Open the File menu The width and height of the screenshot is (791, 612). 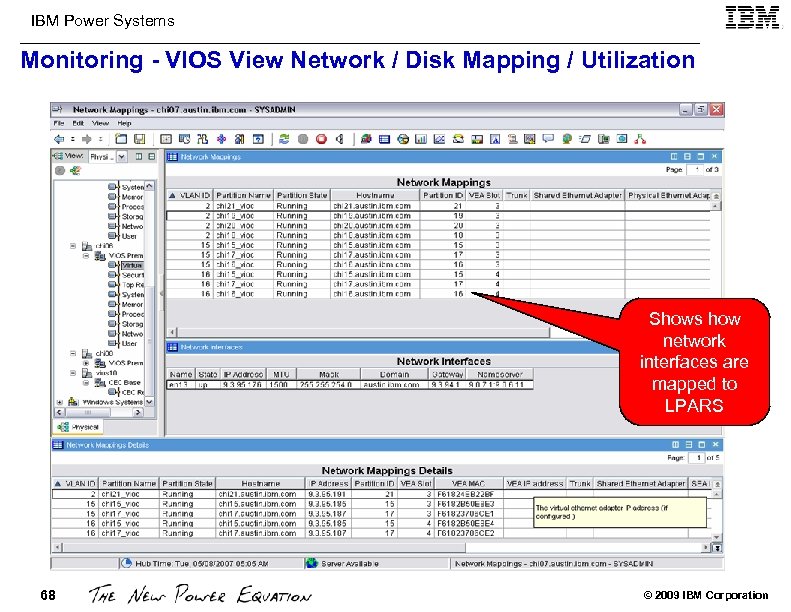pos(59,123)
